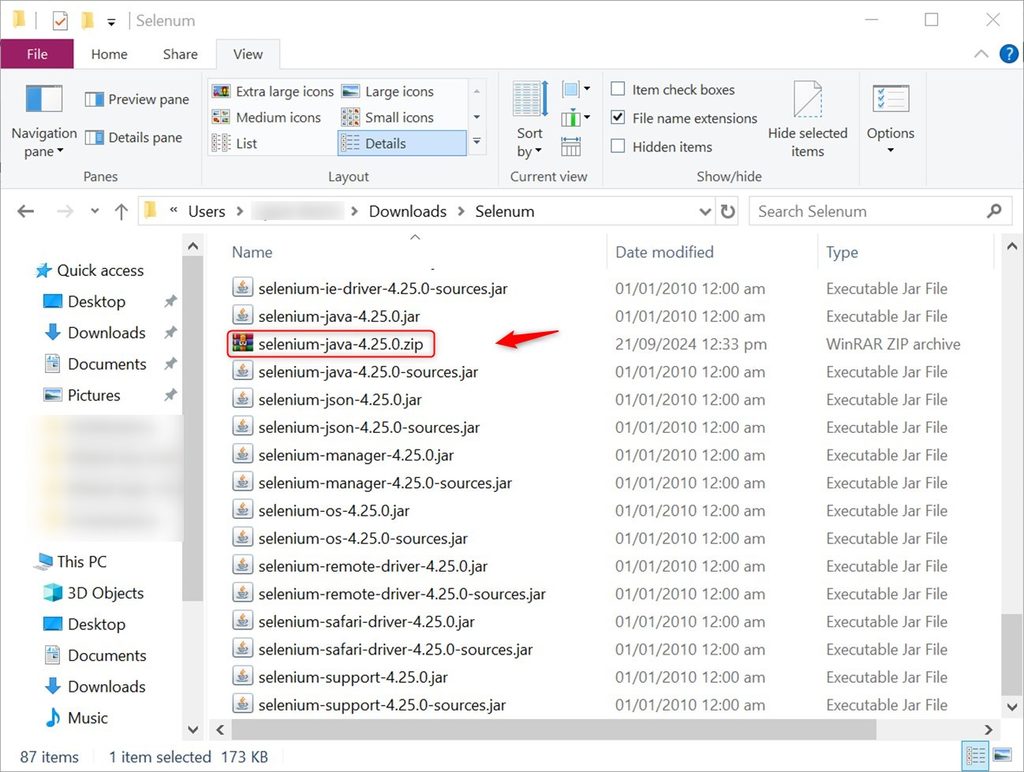Screen dimensions: 1024x772
Task: Open Help with the question mark icon
Action: point(1009,54)
